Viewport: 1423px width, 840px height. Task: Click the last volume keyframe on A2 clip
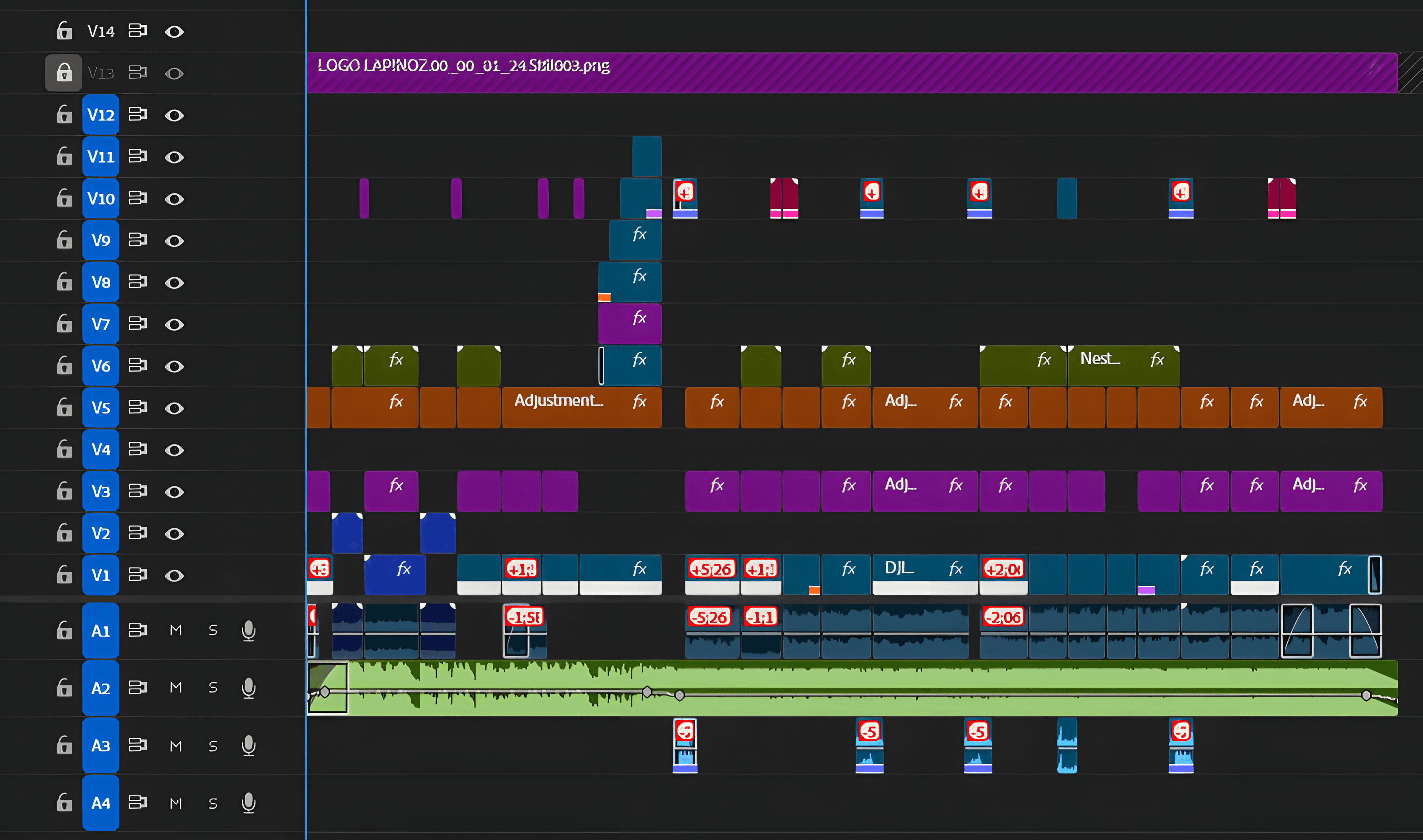click(x=1366, y=695)
